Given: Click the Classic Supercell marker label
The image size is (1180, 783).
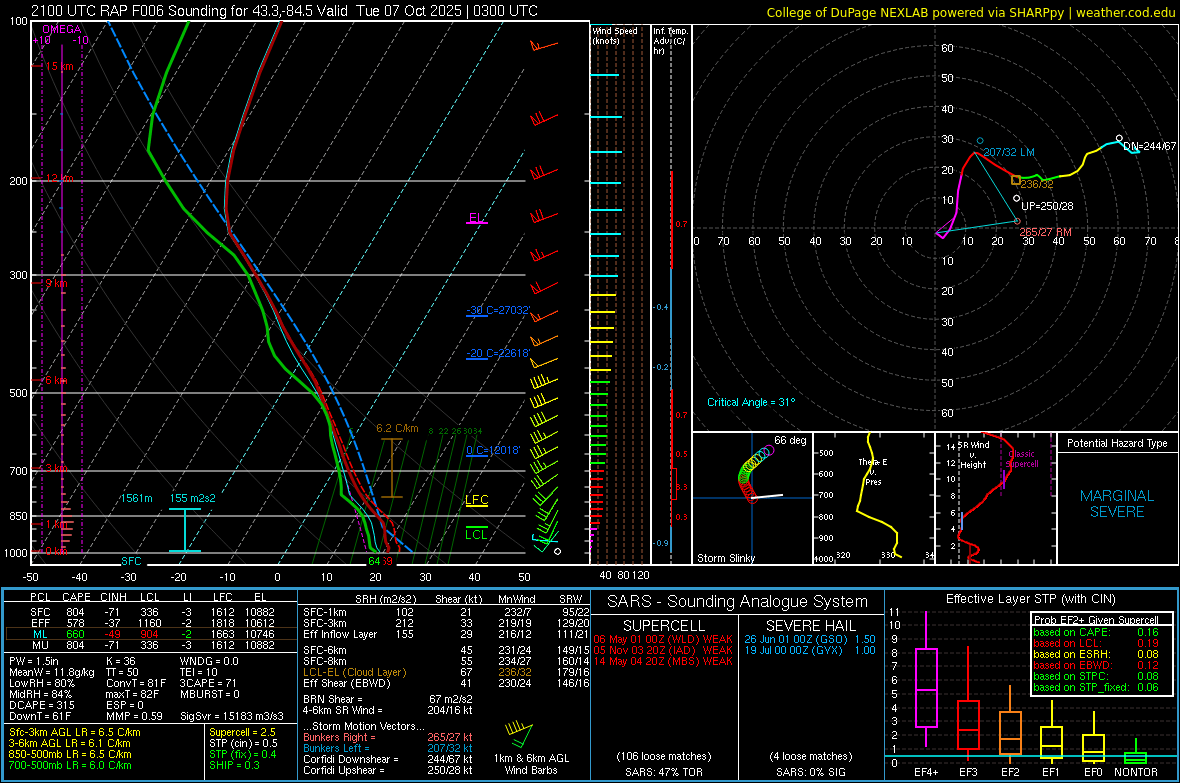Looking at the screenshot, I should 1022,459.
